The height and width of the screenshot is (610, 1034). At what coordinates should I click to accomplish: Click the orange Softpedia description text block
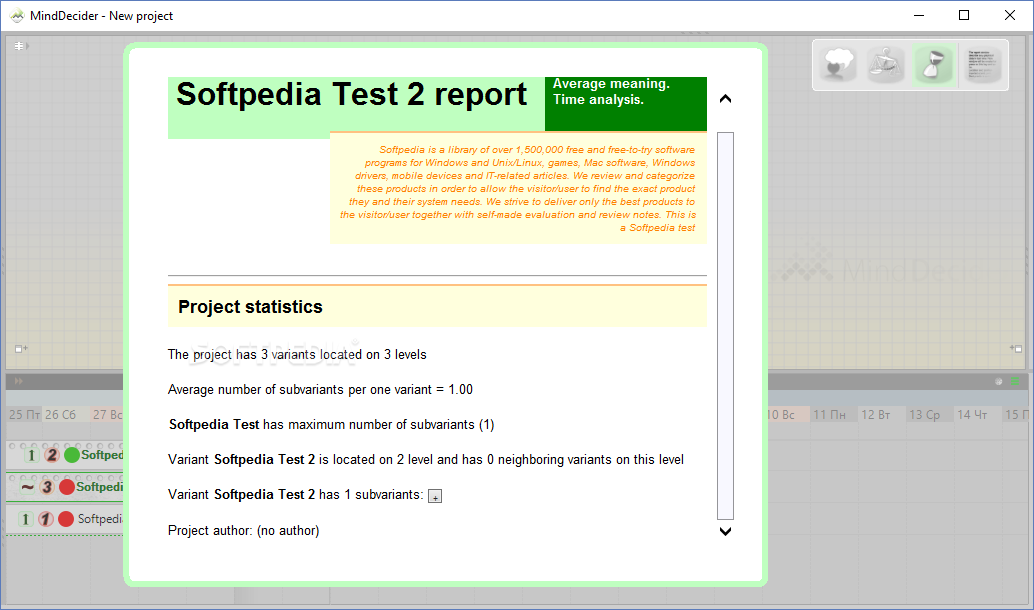tap(518, 189)
